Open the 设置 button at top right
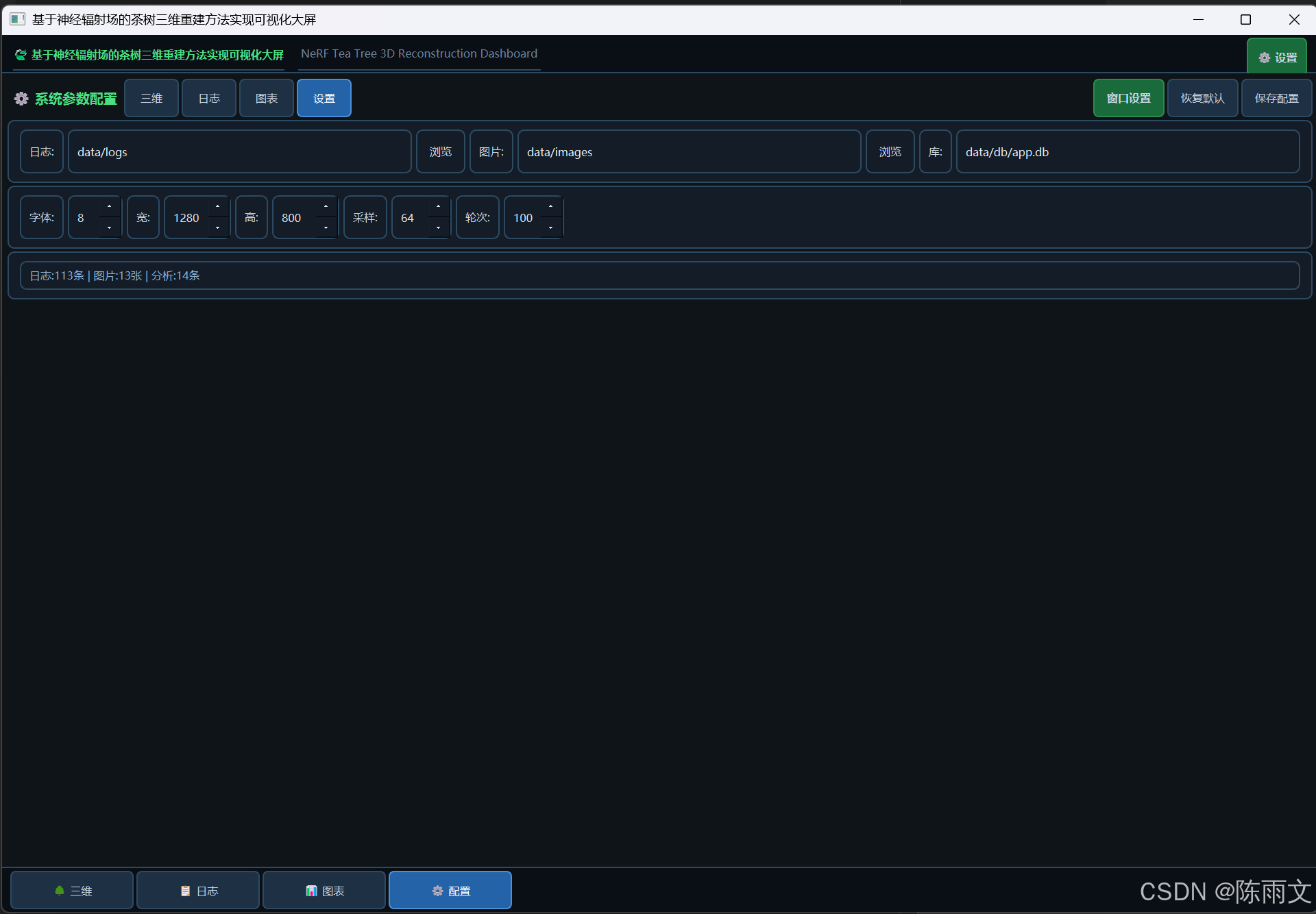Screen dimensions: 1316x914 (1277, 57)
